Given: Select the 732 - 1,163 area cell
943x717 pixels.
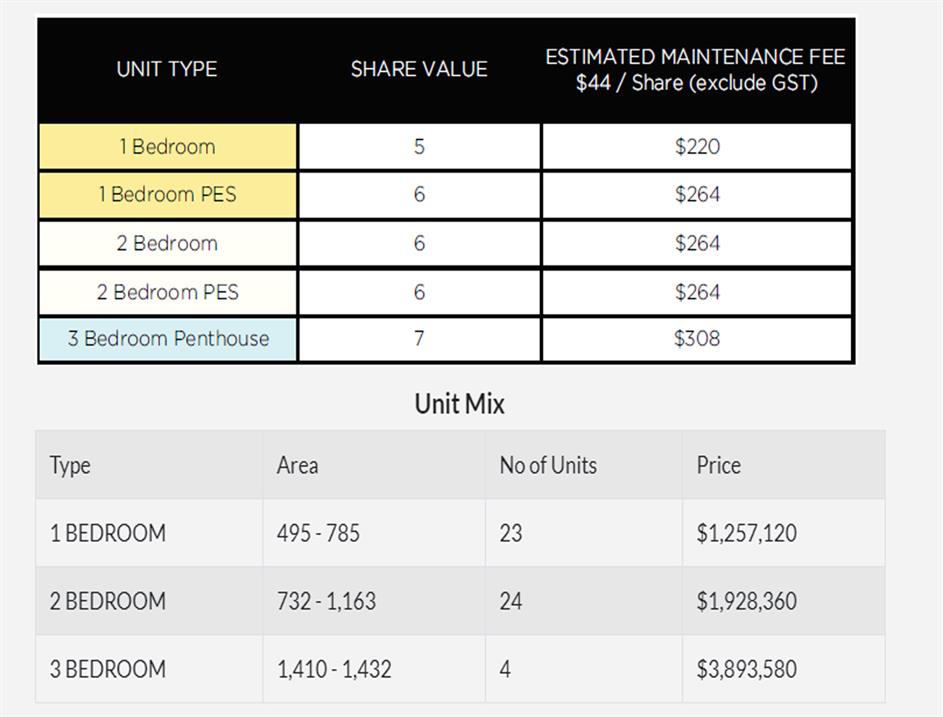Looking at the screenshot, I should click(327, 601).
